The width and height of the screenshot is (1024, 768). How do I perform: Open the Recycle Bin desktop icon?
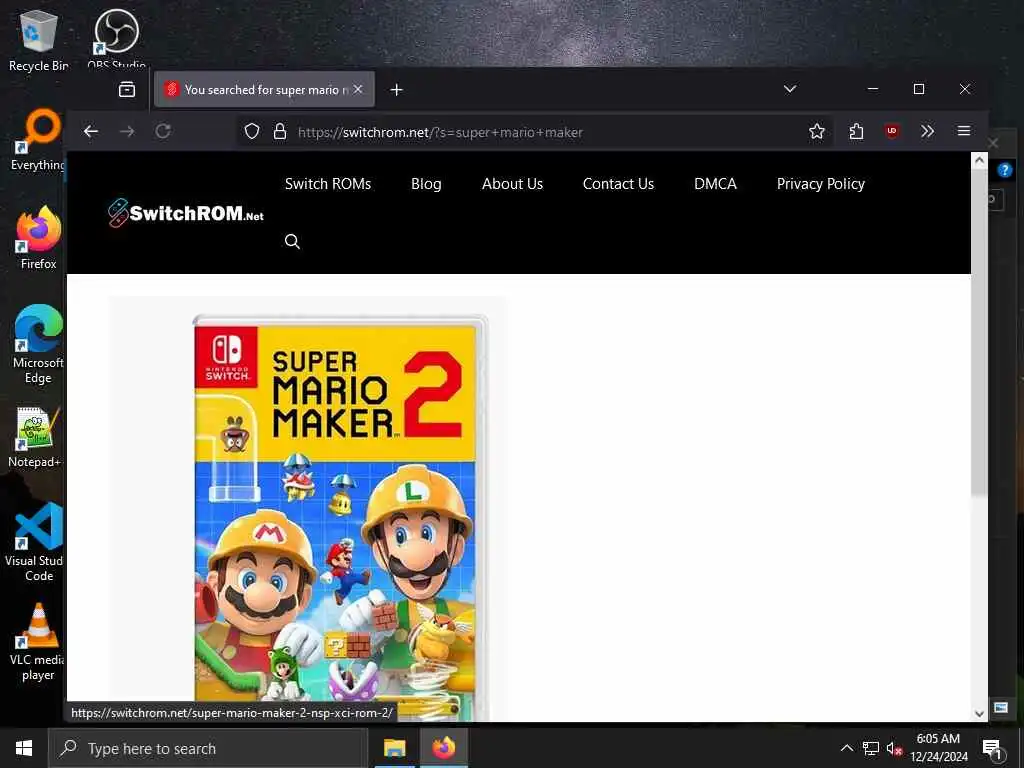[x=38, y=40]
